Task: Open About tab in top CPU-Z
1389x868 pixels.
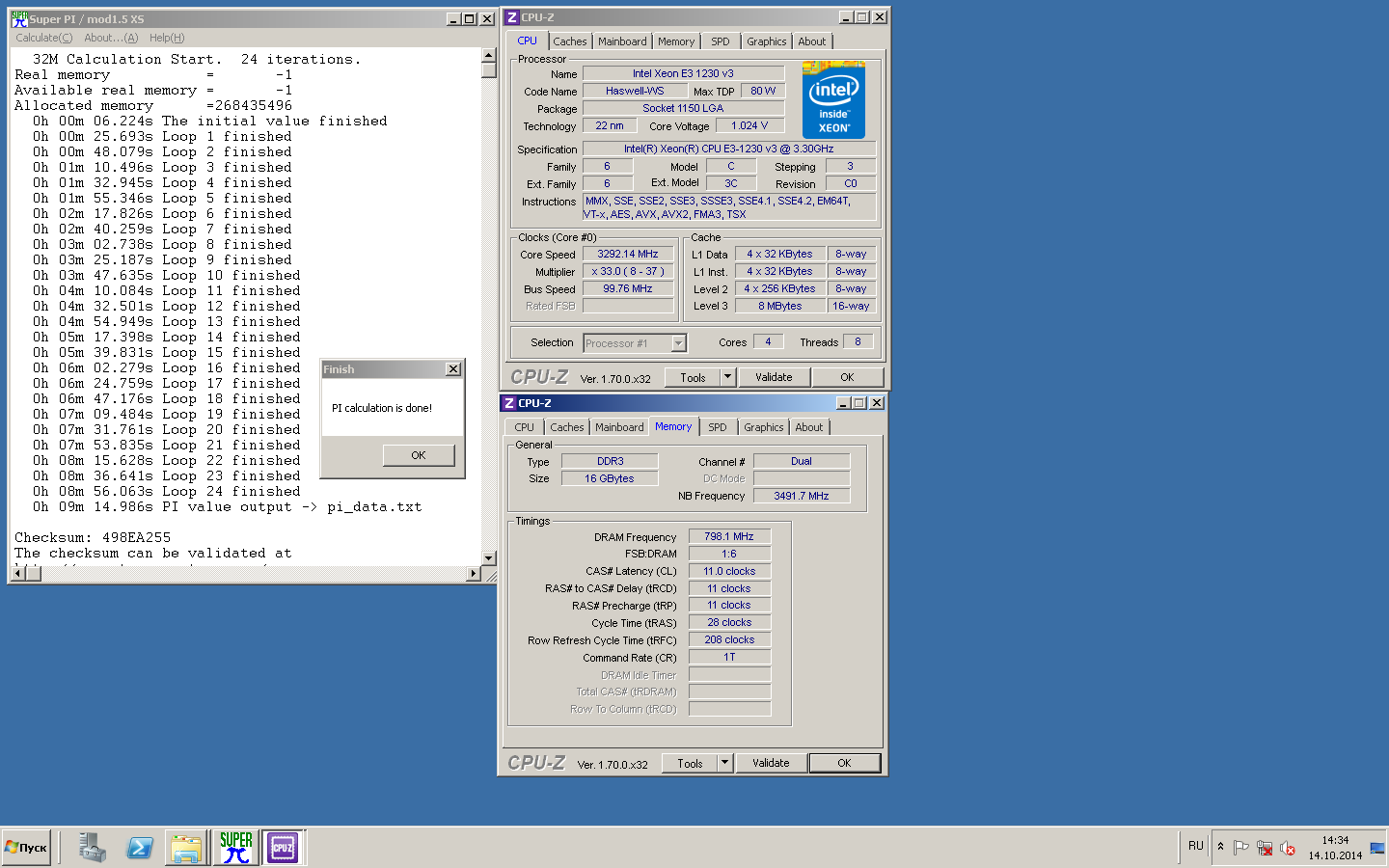Action: [811, 41]
